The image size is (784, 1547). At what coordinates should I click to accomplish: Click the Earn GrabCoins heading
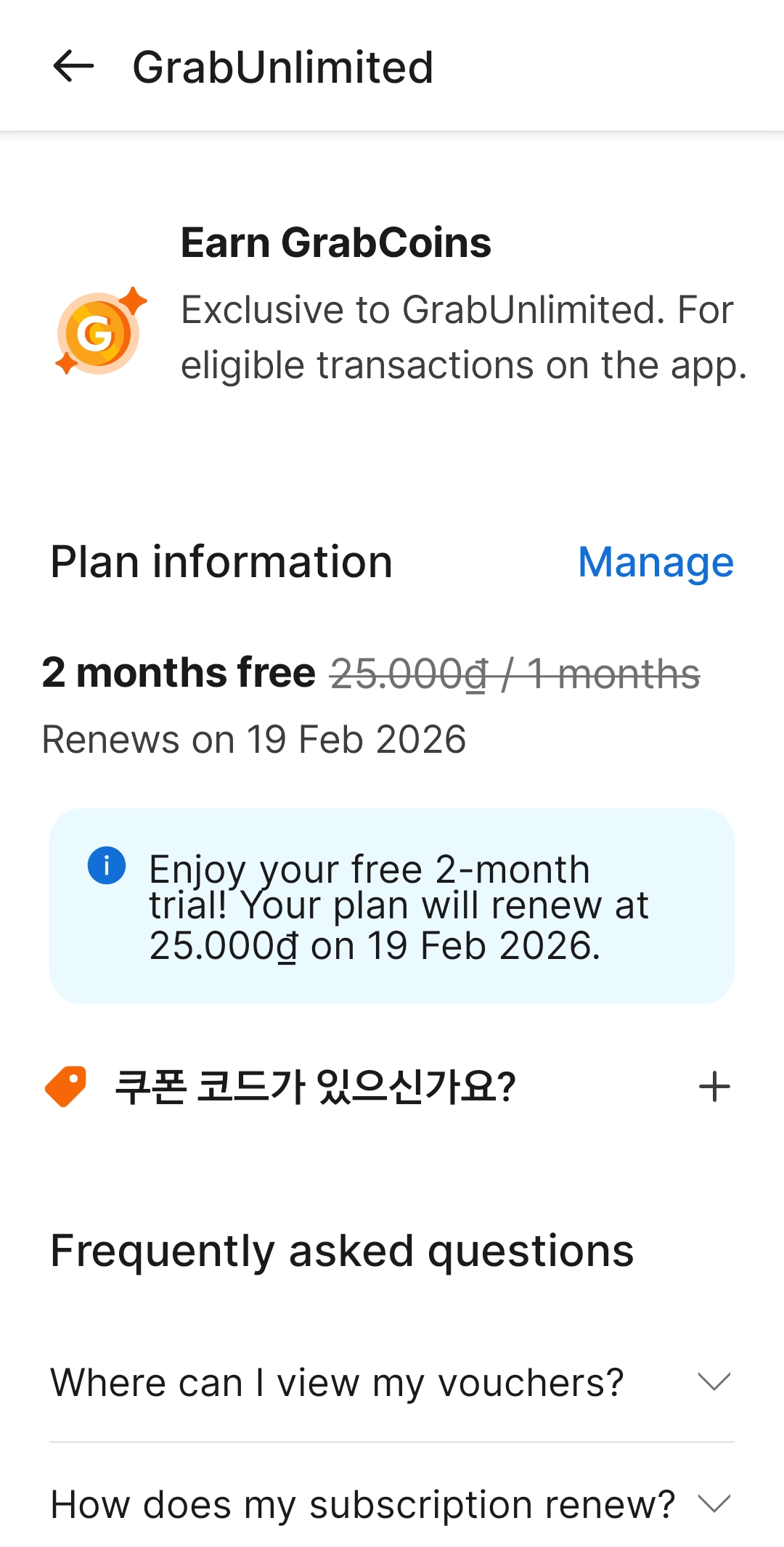click(x=335, y=242)
